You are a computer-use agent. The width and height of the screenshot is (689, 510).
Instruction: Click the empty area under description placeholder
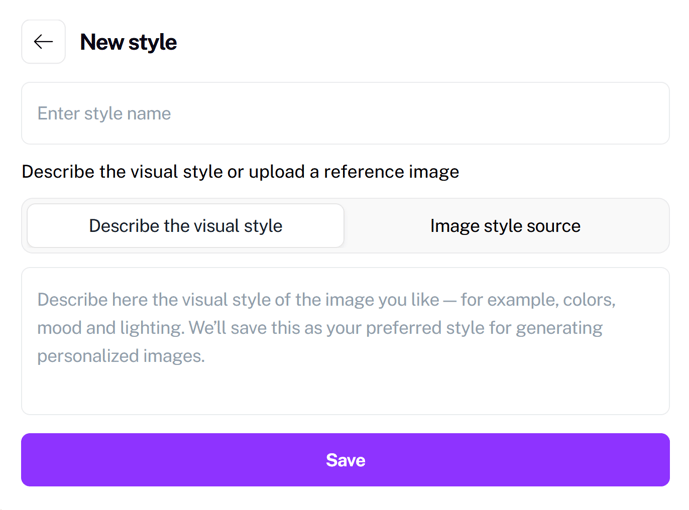pyautogui.click(x=345, y=391)
